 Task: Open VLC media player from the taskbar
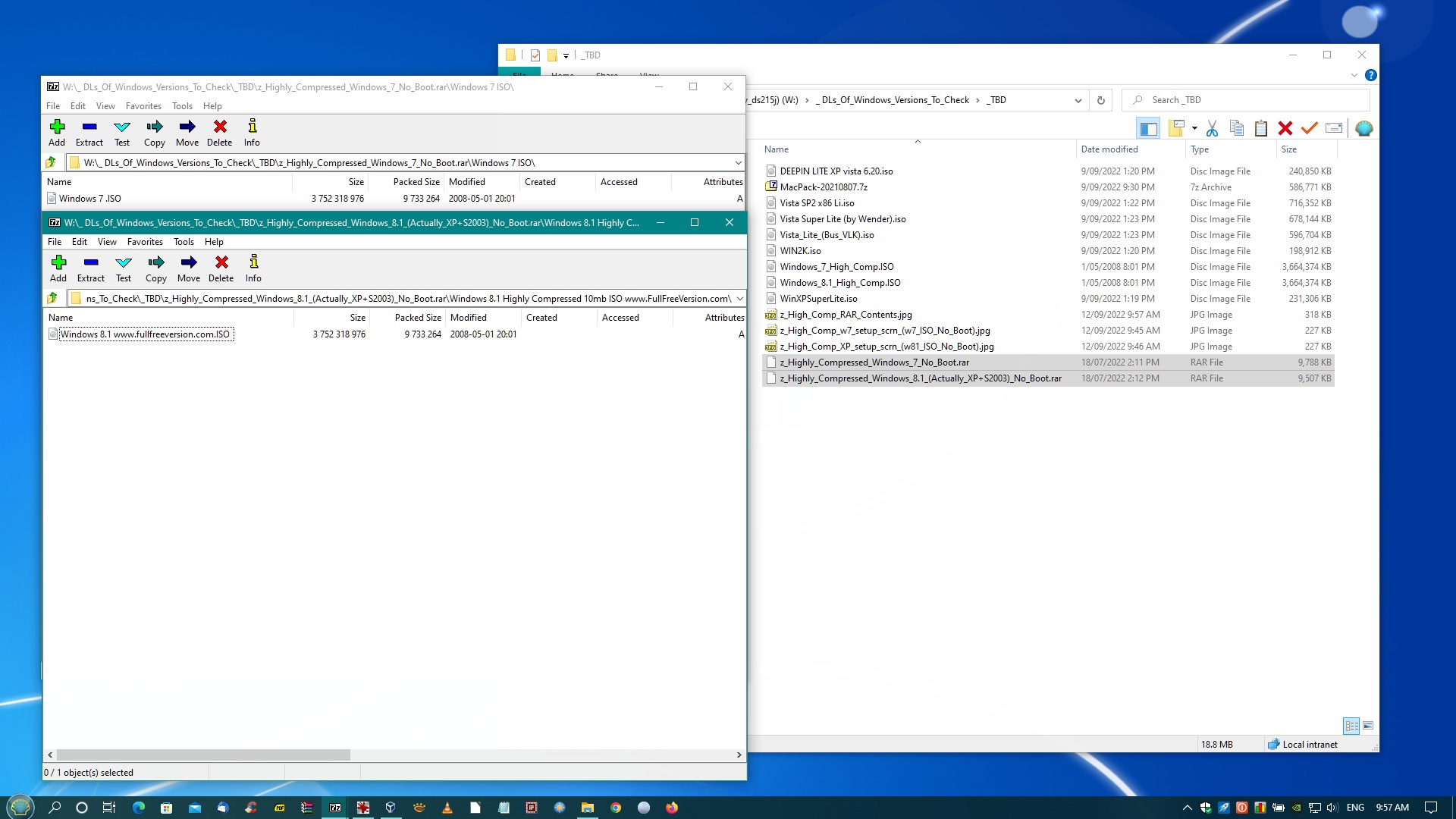[x=447, y=808]
